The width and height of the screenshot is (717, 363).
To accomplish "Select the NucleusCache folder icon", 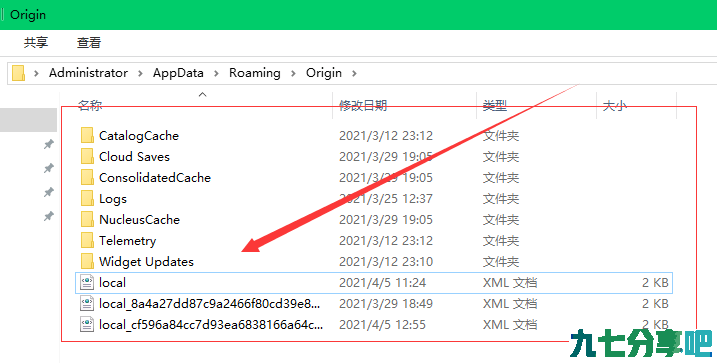I will [x=87, y=219].
